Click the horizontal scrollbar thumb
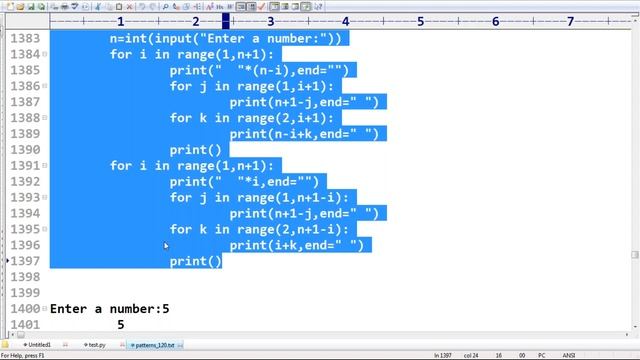Image resolution: width=640 pixels, height=360 pixels. click(20, 335)
